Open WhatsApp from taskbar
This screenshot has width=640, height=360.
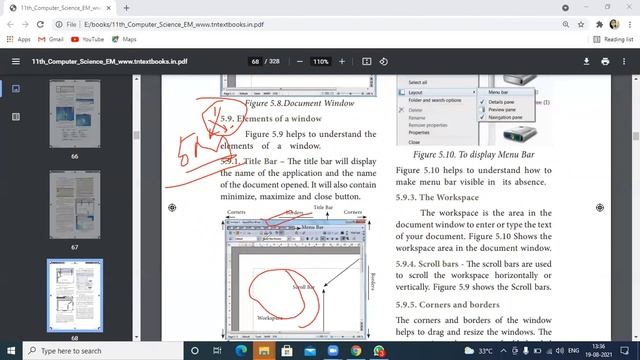[379, 351]
